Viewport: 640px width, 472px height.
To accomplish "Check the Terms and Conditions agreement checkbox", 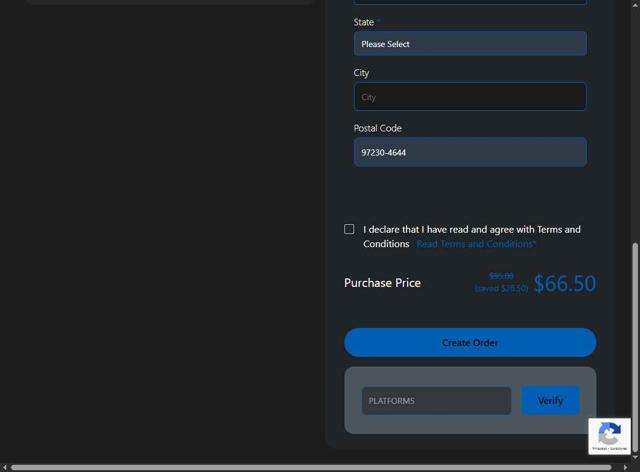I will 349,229.
